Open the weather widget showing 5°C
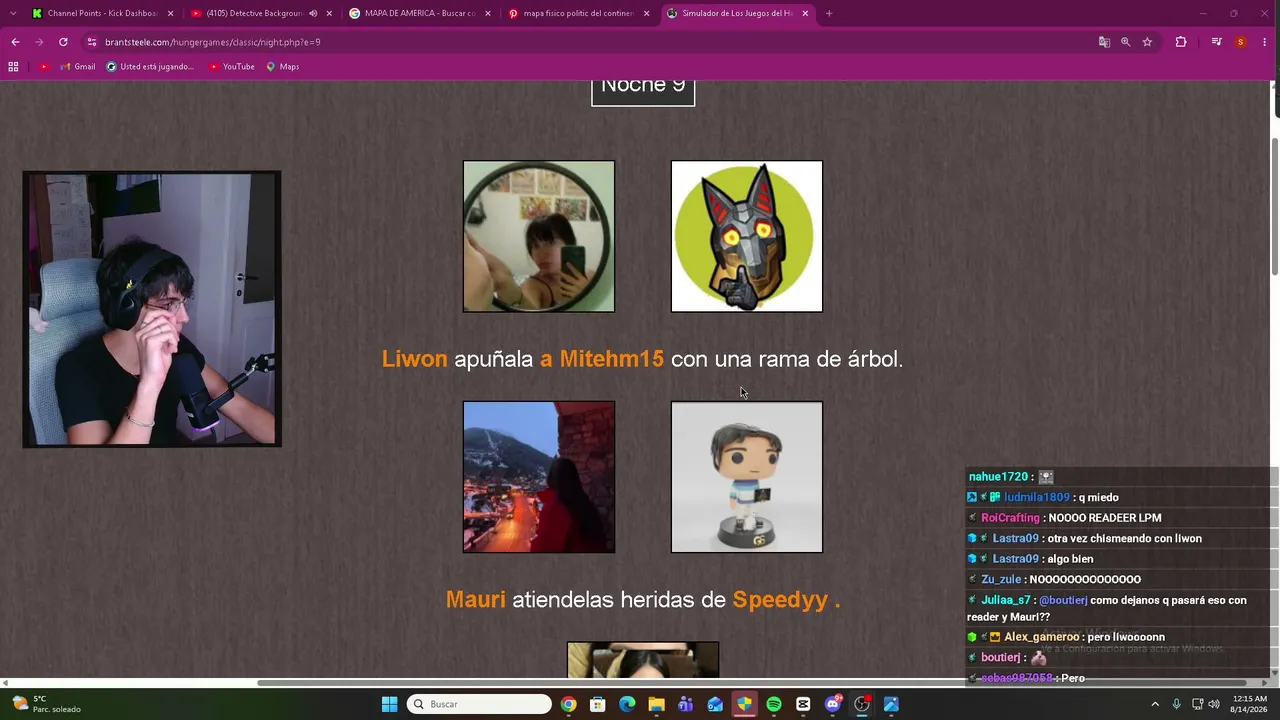 [x=46, y=704]
